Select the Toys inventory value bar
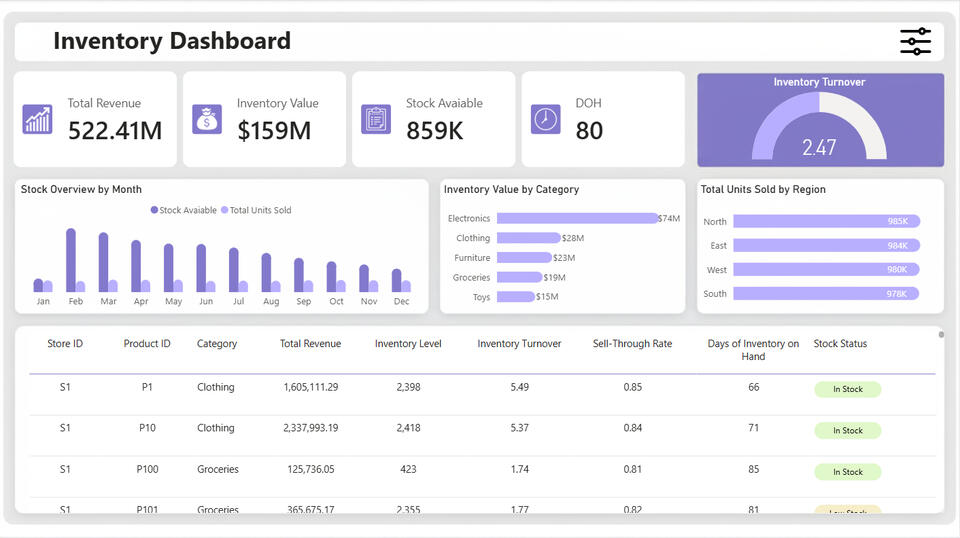Screen dimensions: 960x538 tap(515, 297)
